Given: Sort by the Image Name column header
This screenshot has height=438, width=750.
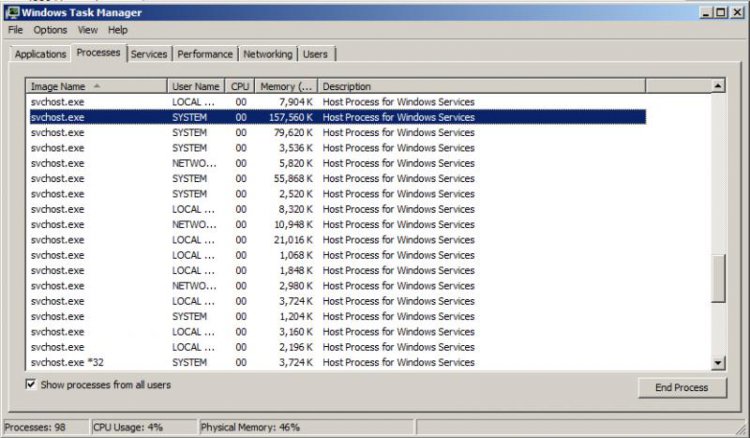Looking at the screenshot, I should [96, 87].
